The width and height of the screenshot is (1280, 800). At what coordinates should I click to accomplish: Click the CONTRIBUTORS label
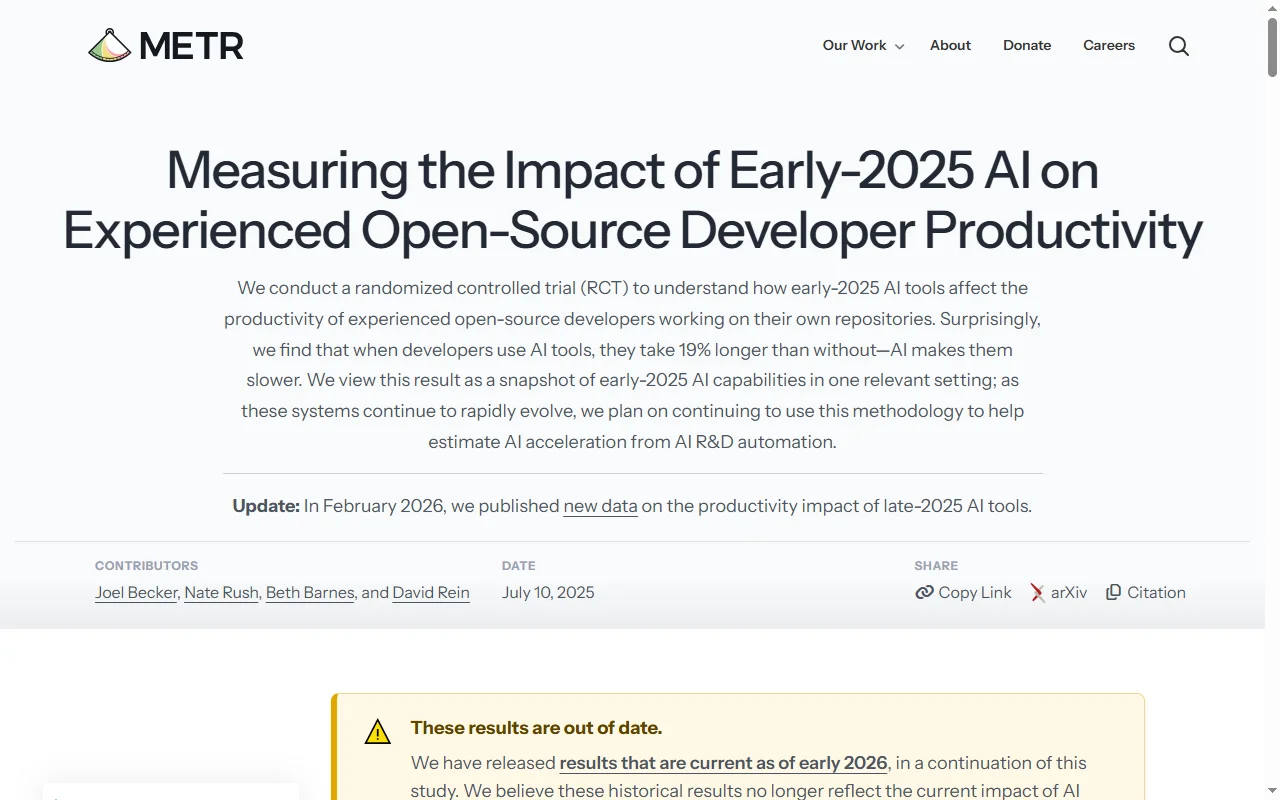(x=146, y=565)
